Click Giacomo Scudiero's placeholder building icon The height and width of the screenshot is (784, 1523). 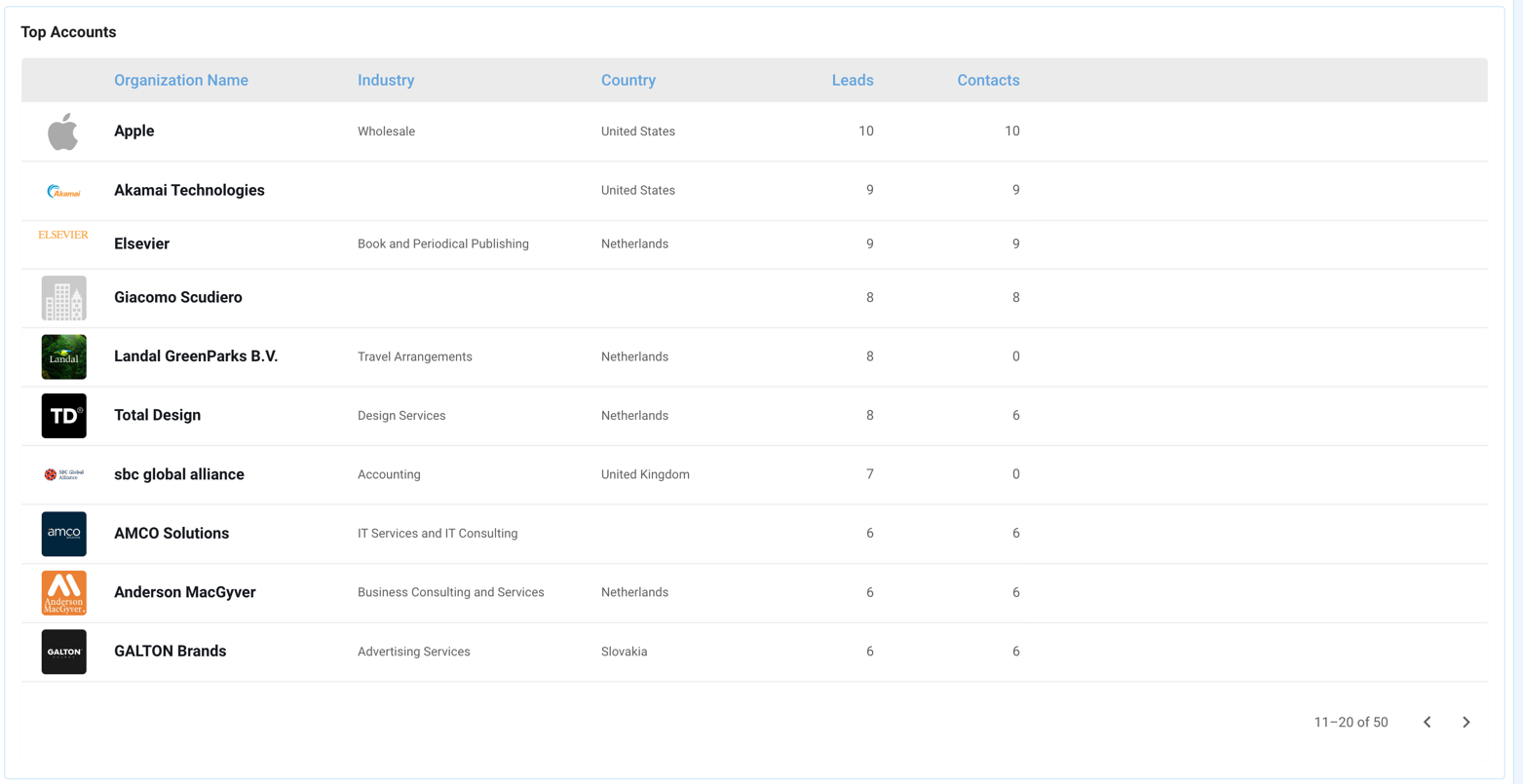click(63, 298)
